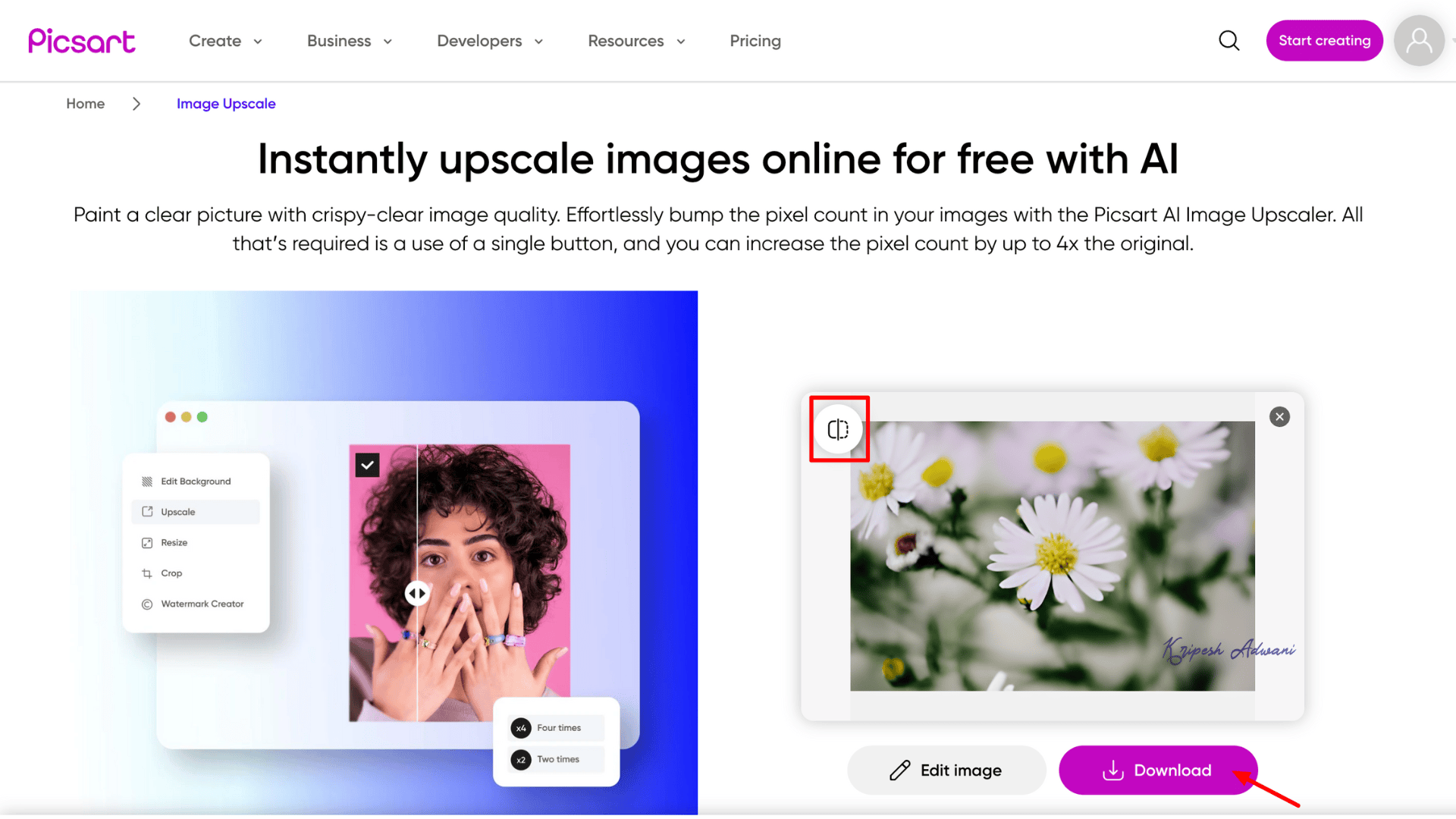This screenshot has height=819, width=1456.
Task: Open the Resources menu
Action: click(636, 41)
